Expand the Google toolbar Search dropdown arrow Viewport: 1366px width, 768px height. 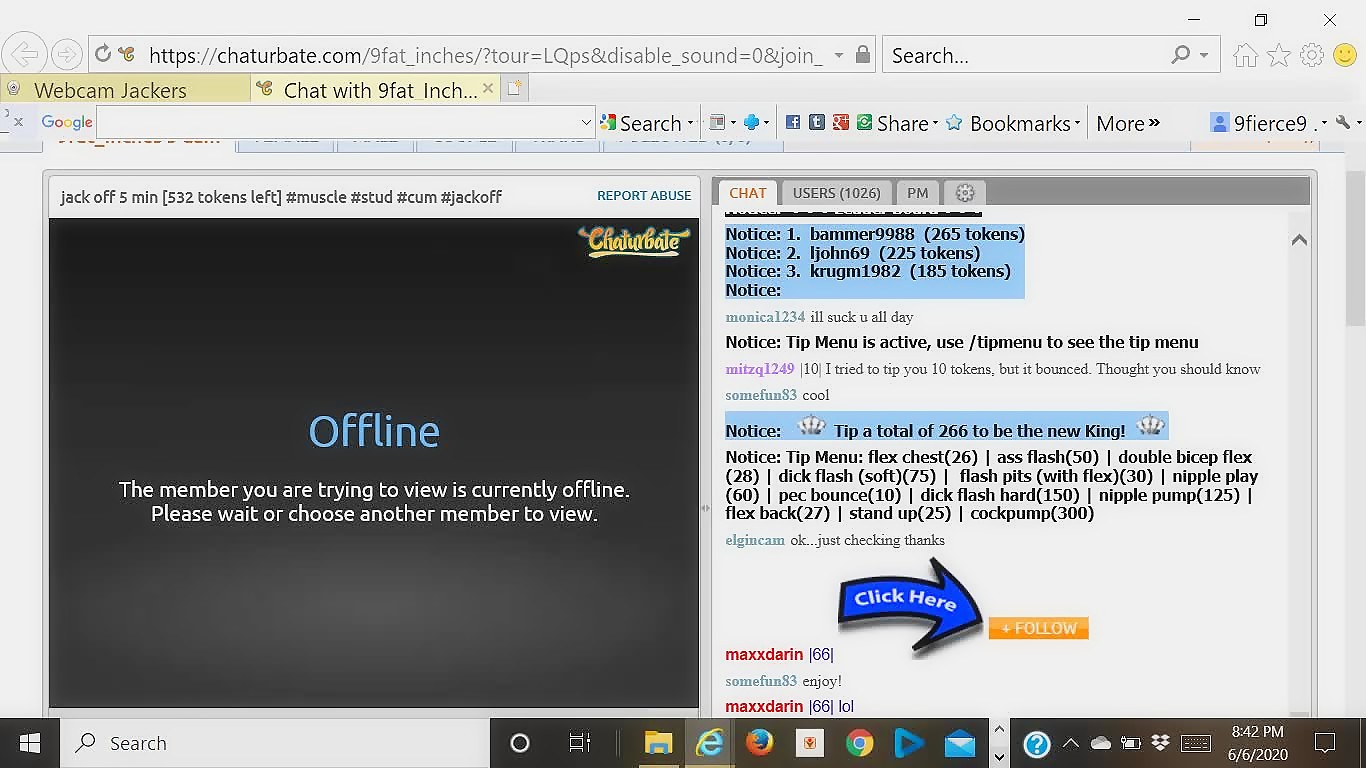point(691,124)
